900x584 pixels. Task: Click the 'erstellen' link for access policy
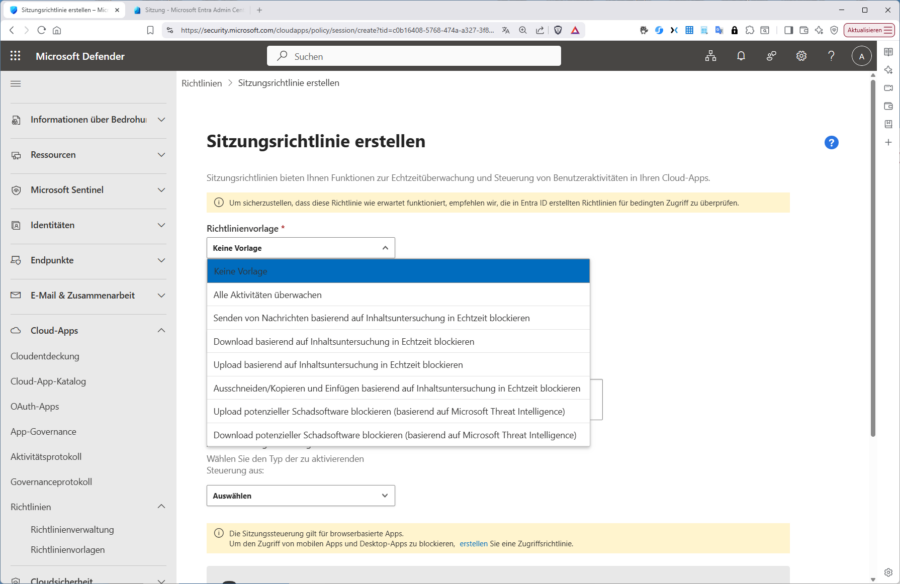(473, 543)
